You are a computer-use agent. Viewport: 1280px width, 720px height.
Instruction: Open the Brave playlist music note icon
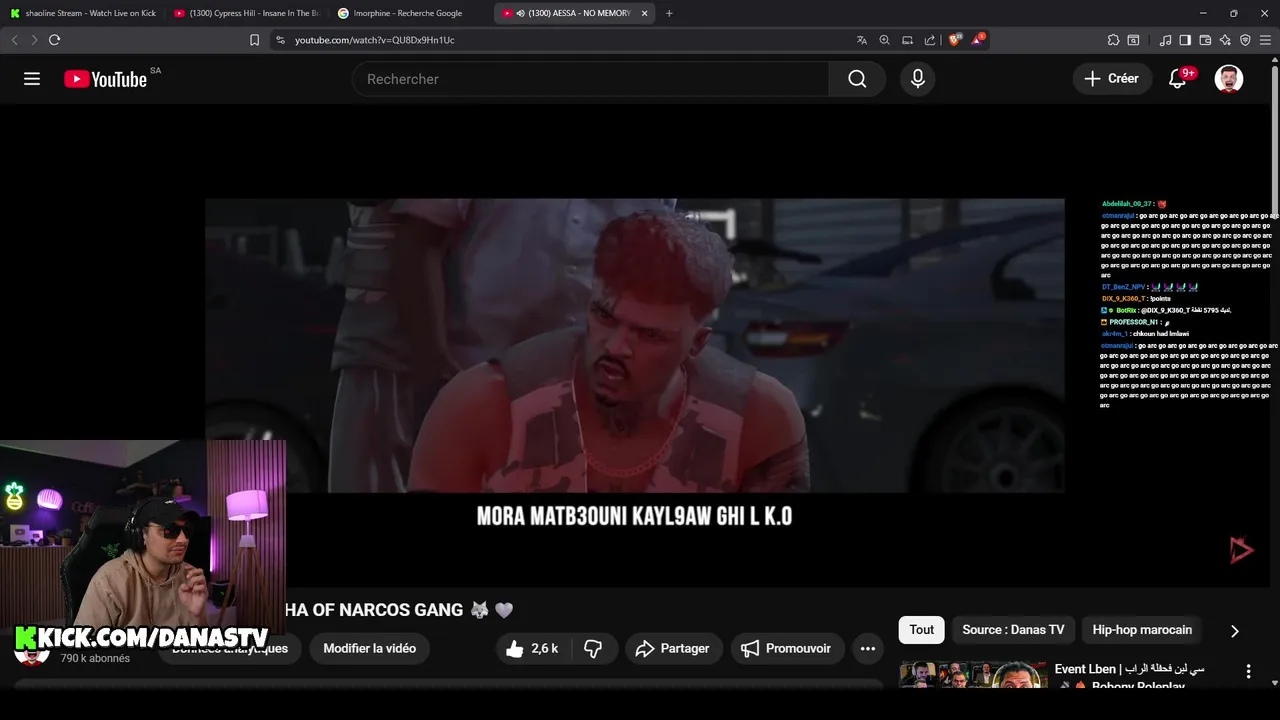click(x=1165, y=40)
